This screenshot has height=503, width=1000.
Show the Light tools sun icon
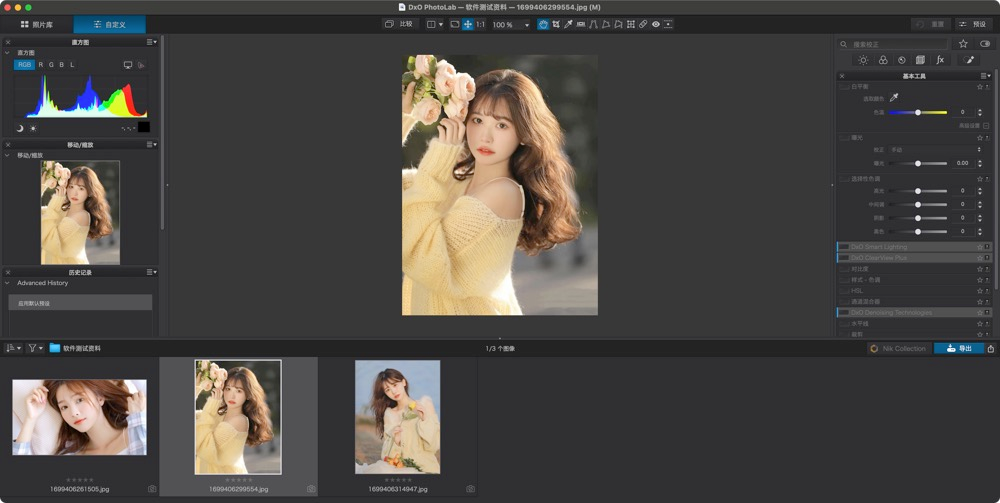click(863, 60)
